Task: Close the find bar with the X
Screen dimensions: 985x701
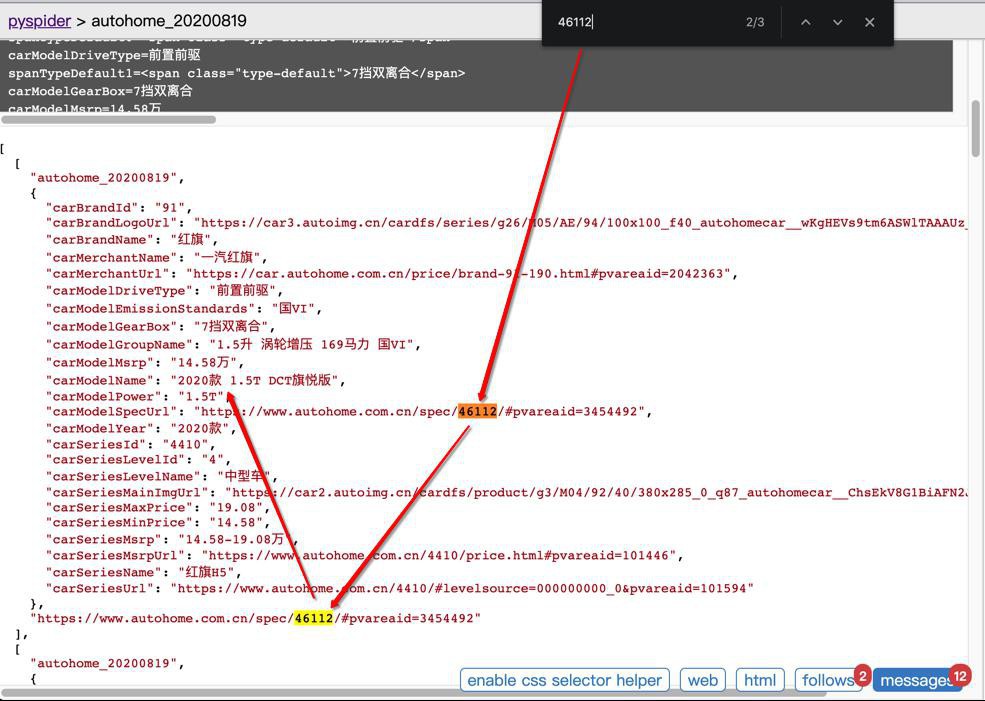Action: pyautogui.click(x=869, y=22)
